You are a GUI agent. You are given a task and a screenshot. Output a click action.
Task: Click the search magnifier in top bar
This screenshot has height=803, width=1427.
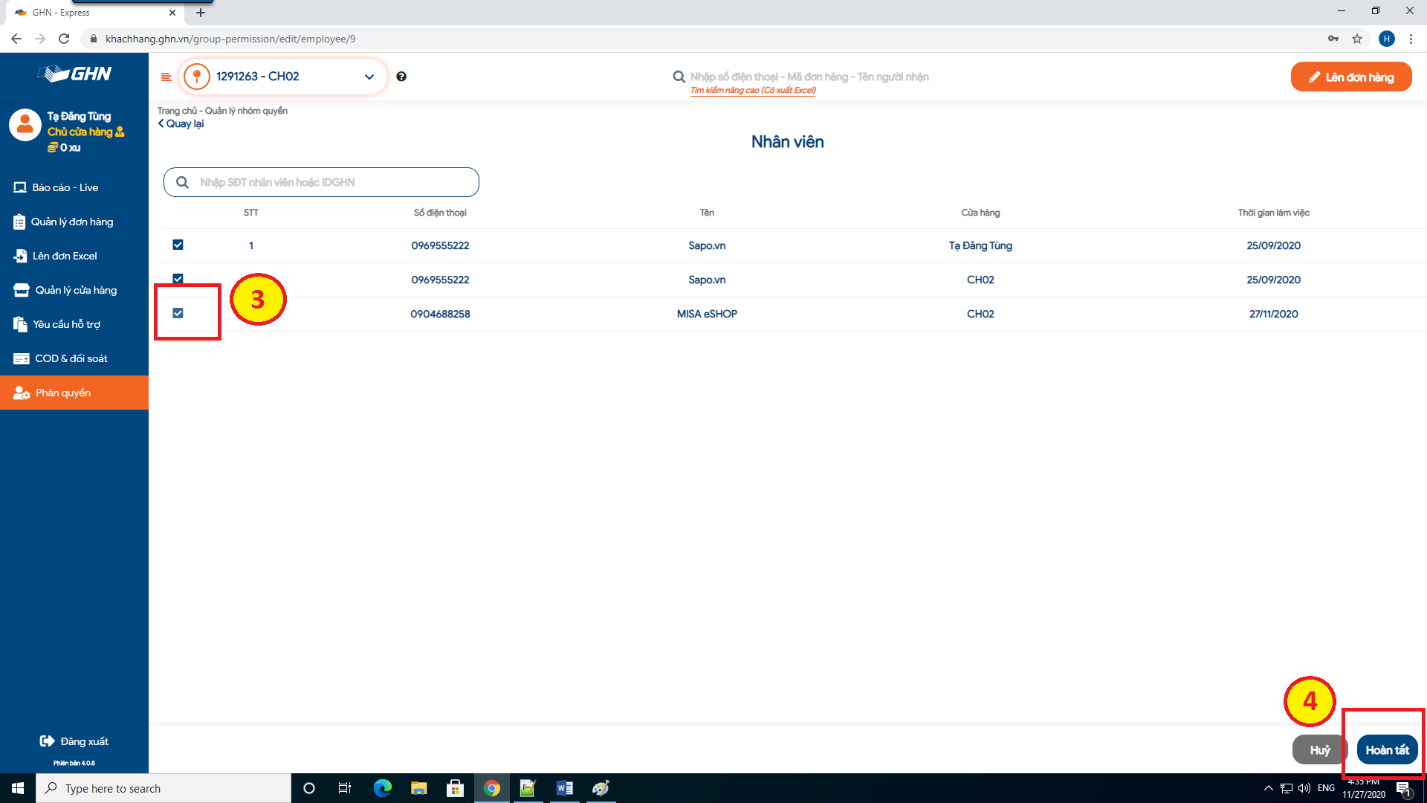point(679,77)
